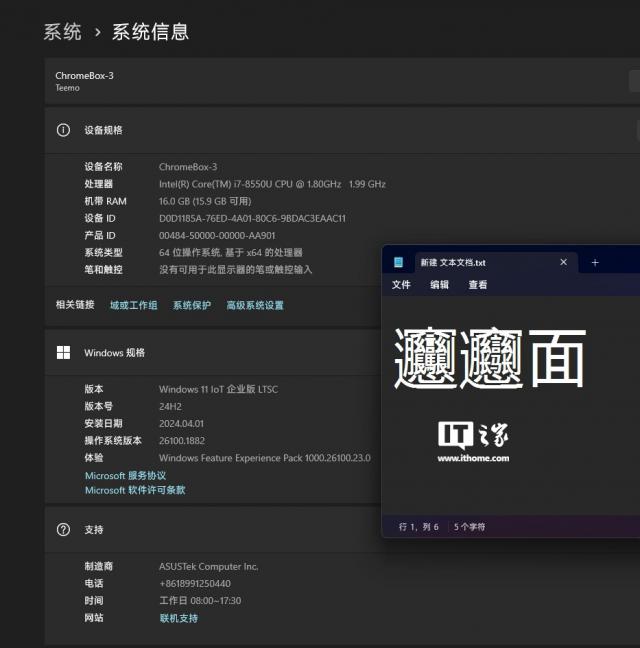
Task: Go back to 系统 in the breadcrumb
Action: [62, 32]
